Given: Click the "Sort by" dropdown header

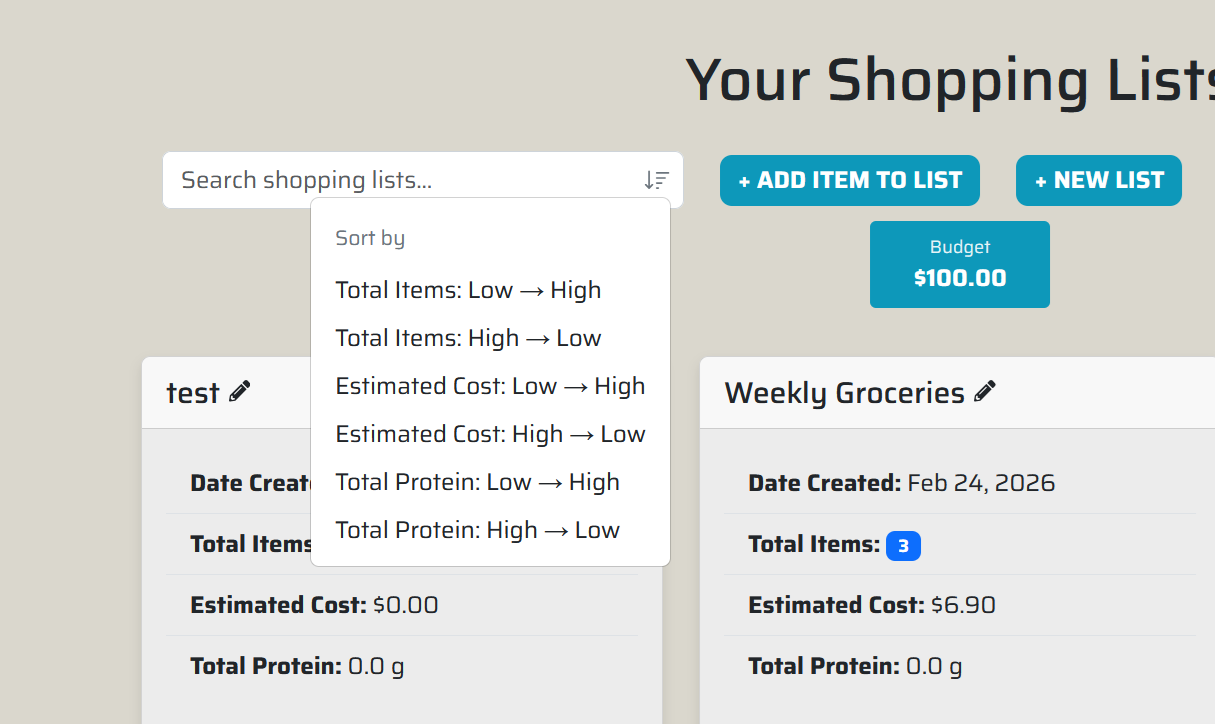Looking at the screenshot, I should [x=370, y=238].
